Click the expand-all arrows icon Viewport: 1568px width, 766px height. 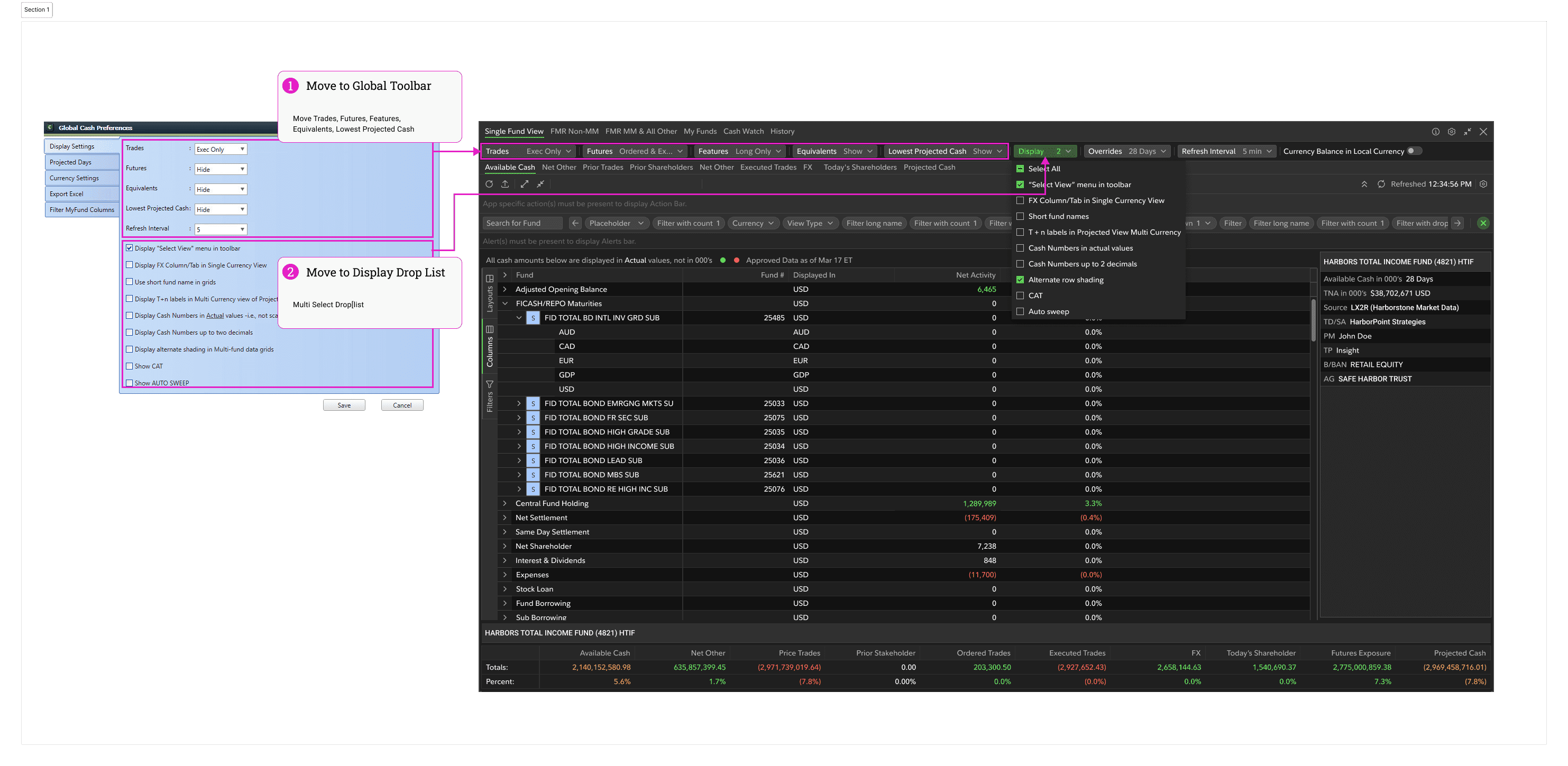tap(524, 184)
